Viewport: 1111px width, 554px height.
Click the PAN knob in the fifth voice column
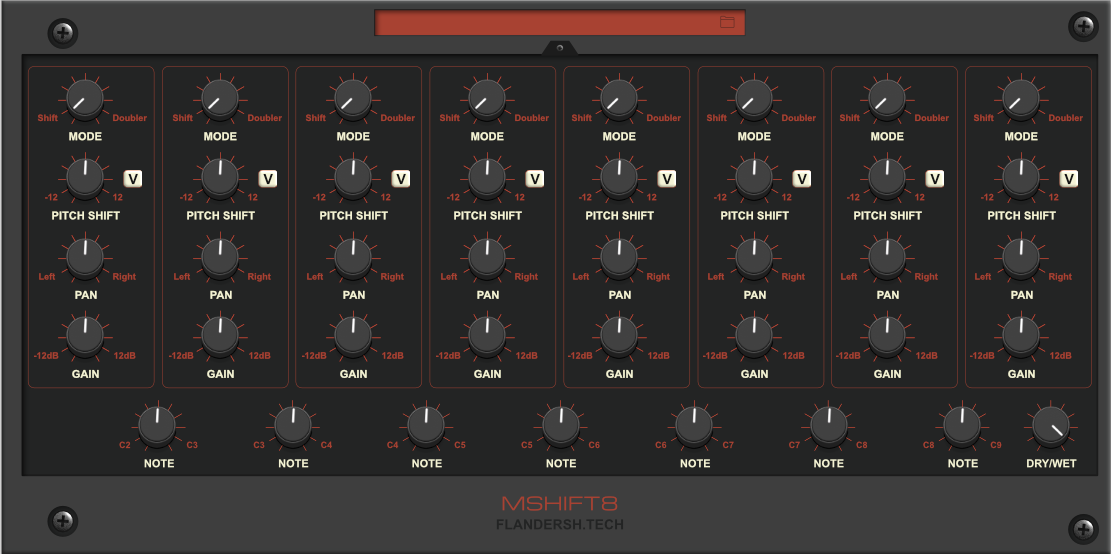tap(619, 258)
